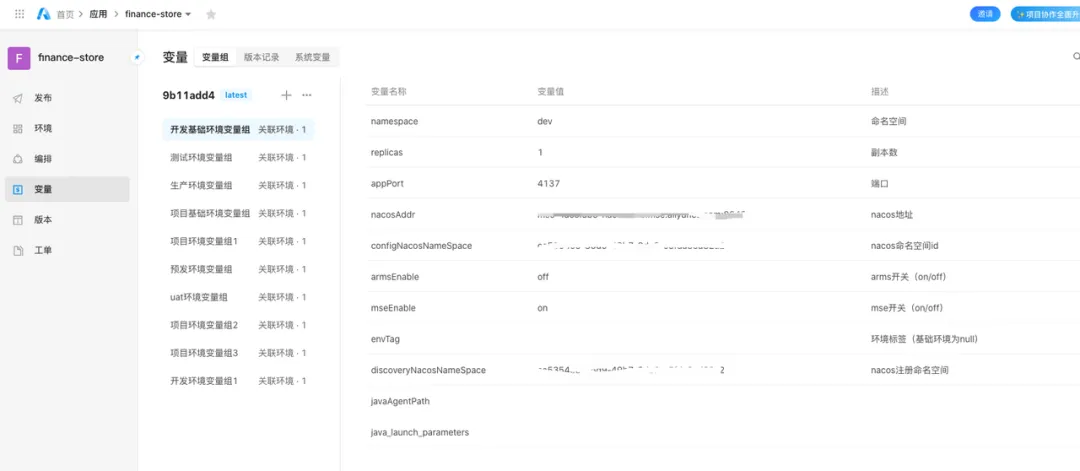Add a new variable group with plus icon
The image size is (1080, 471).
coord(287,95)
